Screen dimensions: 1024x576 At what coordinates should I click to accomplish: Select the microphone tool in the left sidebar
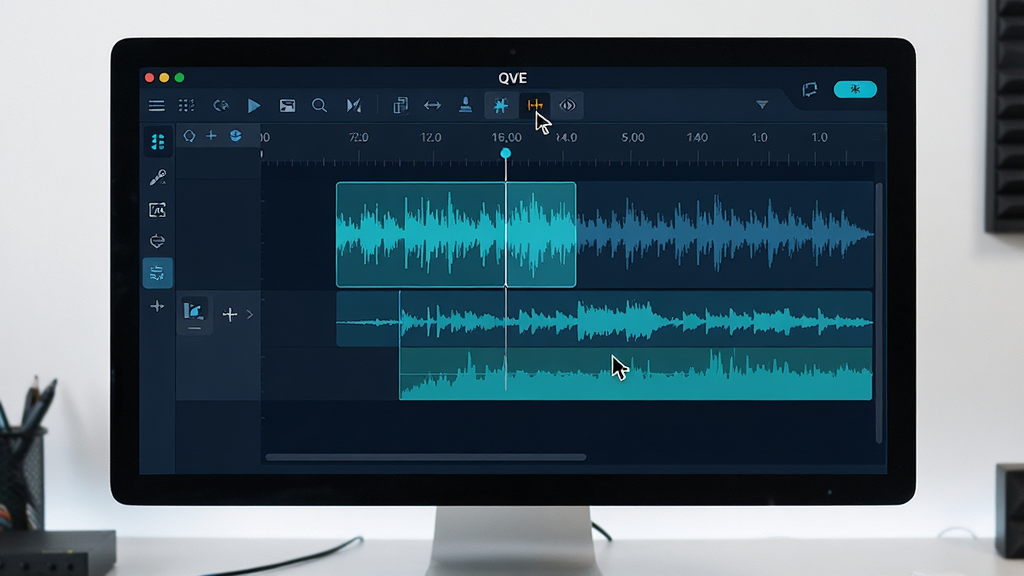click(157, 177)
